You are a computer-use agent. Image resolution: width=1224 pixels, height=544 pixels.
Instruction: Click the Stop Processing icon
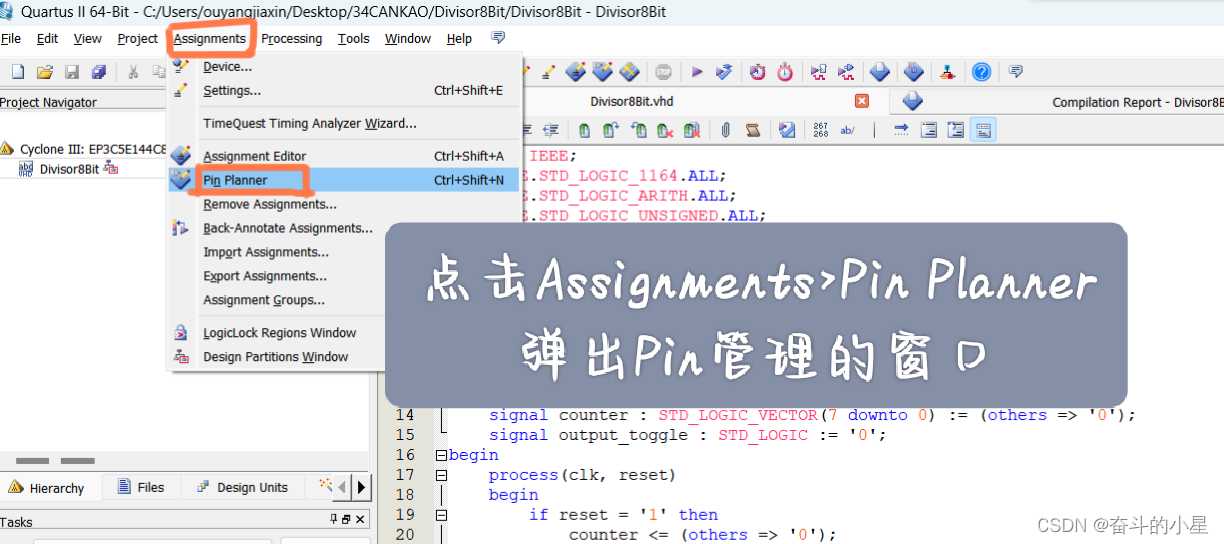coord(663,72)
